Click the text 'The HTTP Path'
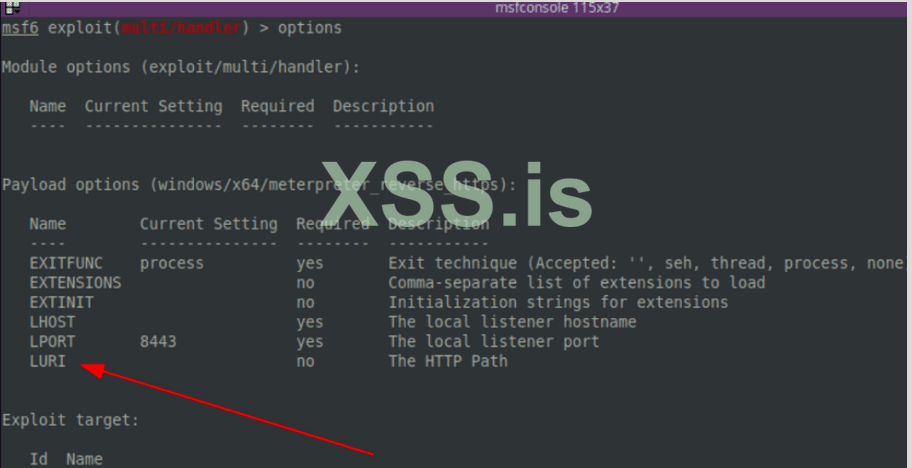 [x=447, y=361]
